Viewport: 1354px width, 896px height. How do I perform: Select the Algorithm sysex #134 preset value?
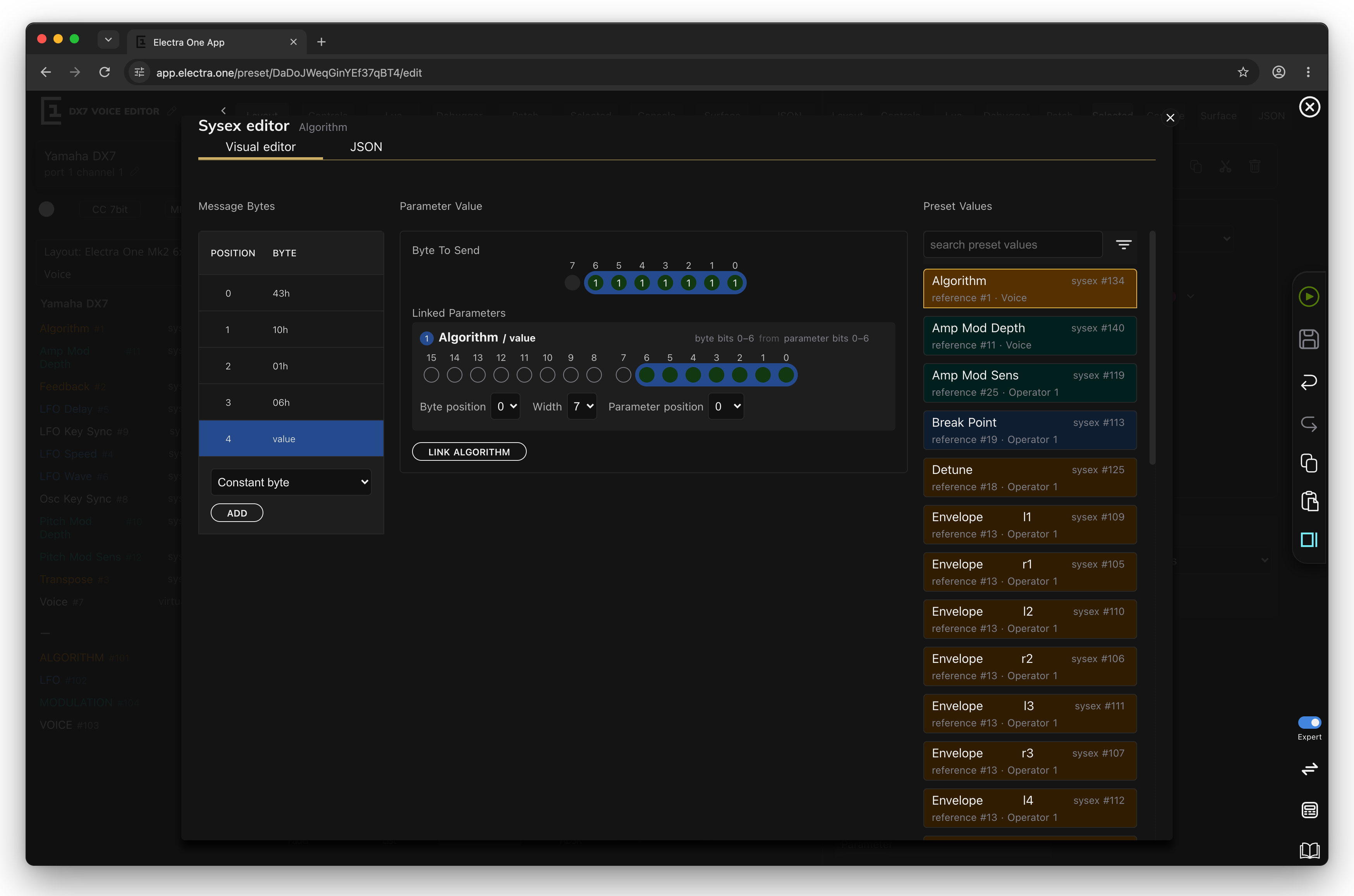[x=1030, y=288]
